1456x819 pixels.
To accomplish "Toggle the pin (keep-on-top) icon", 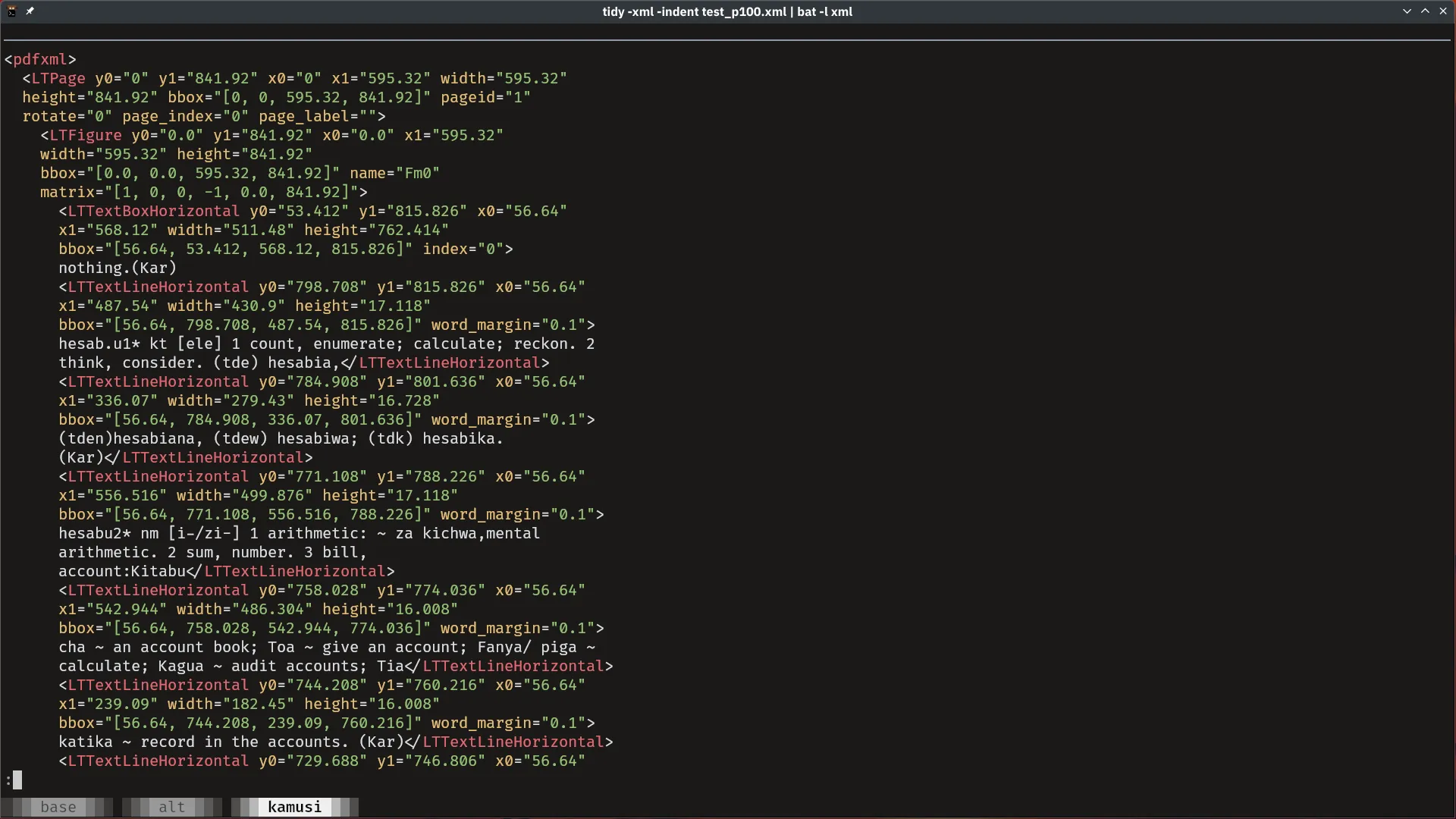I will click(30, 11).
